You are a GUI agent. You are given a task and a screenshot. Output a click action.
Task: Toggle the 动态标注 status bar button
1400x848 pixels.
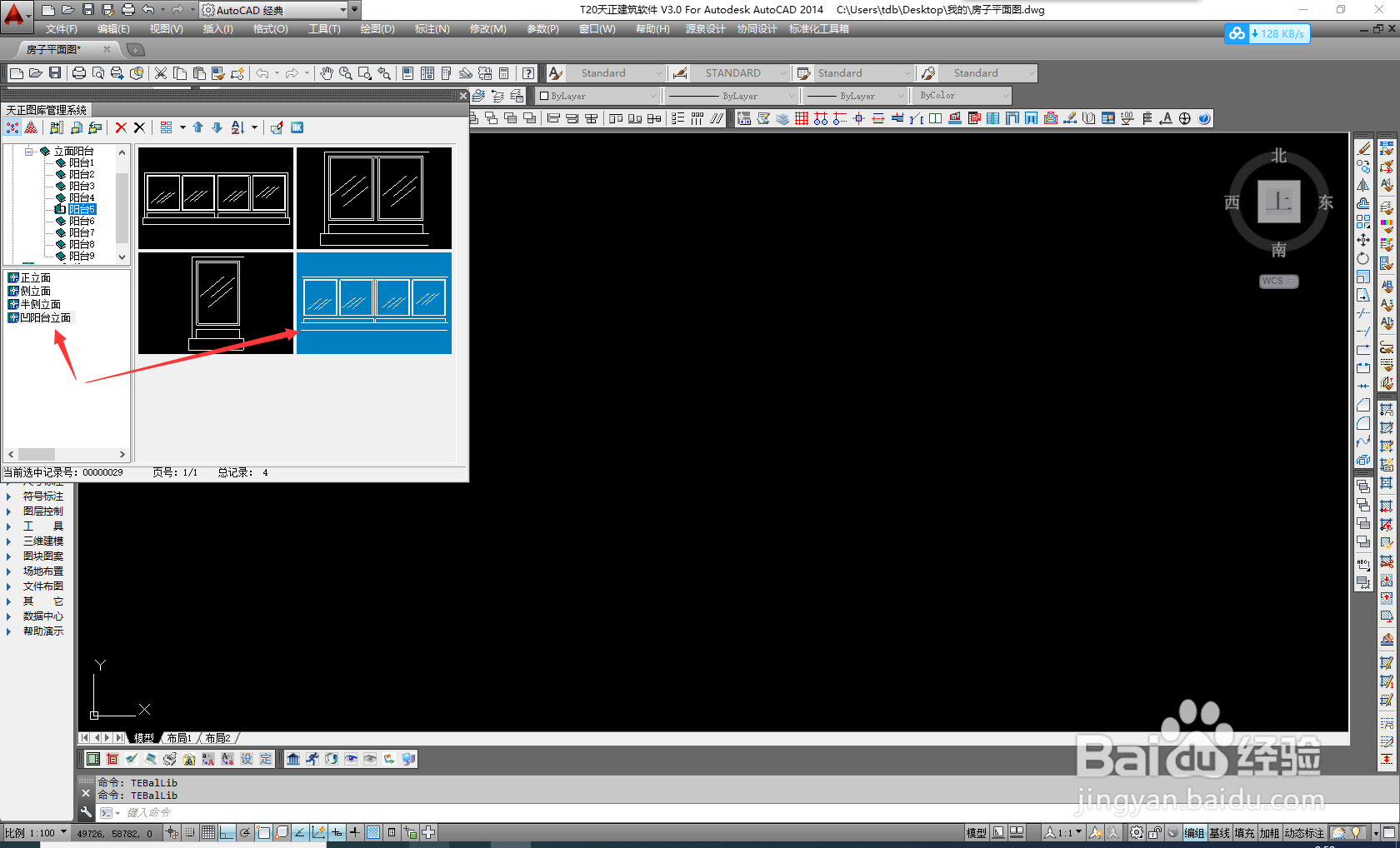[1304, 833]
